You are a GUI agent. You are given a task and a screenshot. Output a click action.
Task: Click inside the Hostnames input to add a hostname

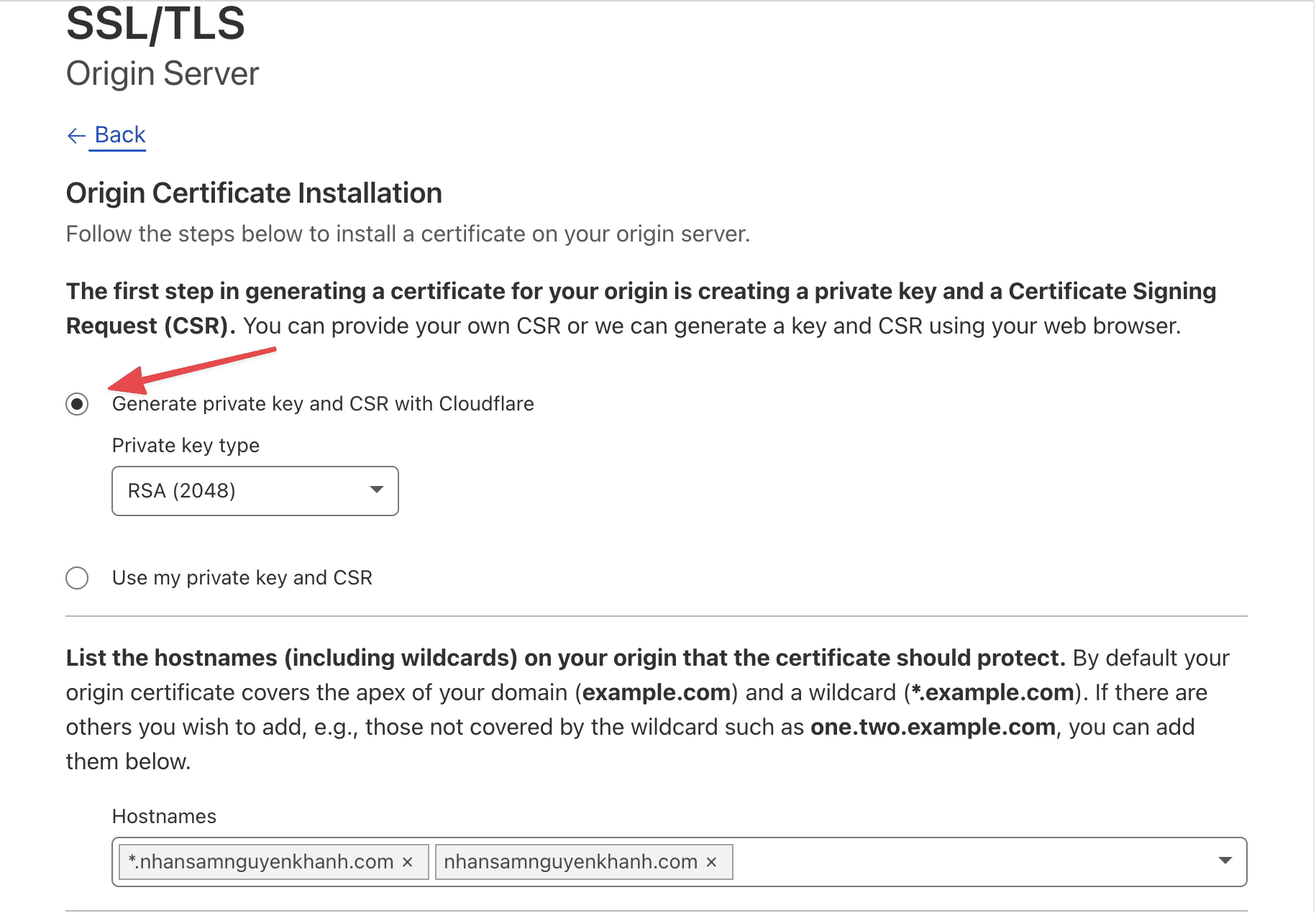coord(935,861)
